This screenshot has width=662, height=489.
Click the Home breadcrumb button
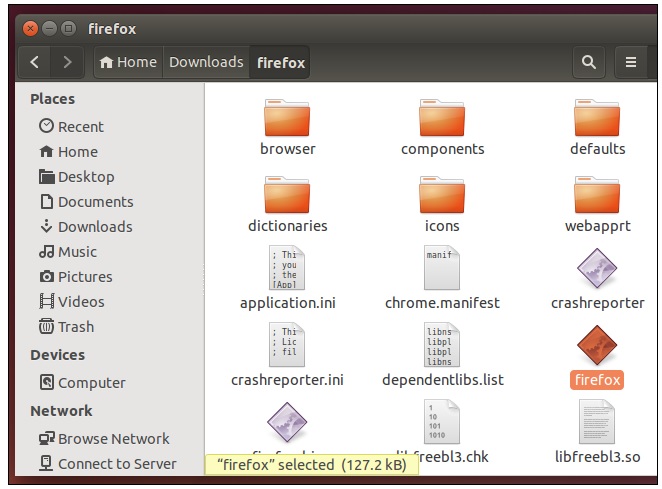click(x=128, y=62)
